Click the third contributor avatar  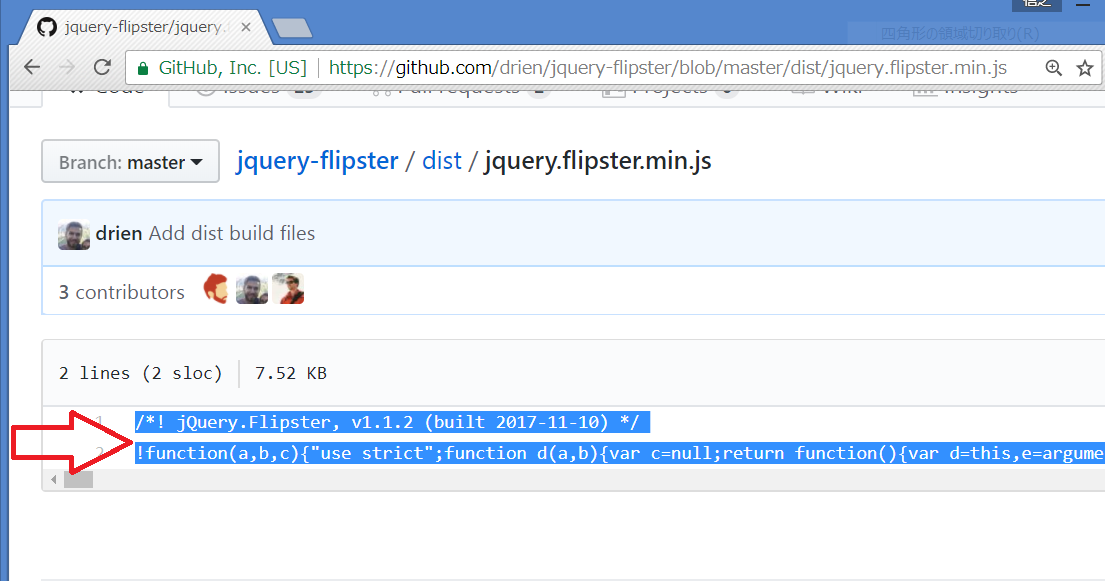(x=288, y=289)
